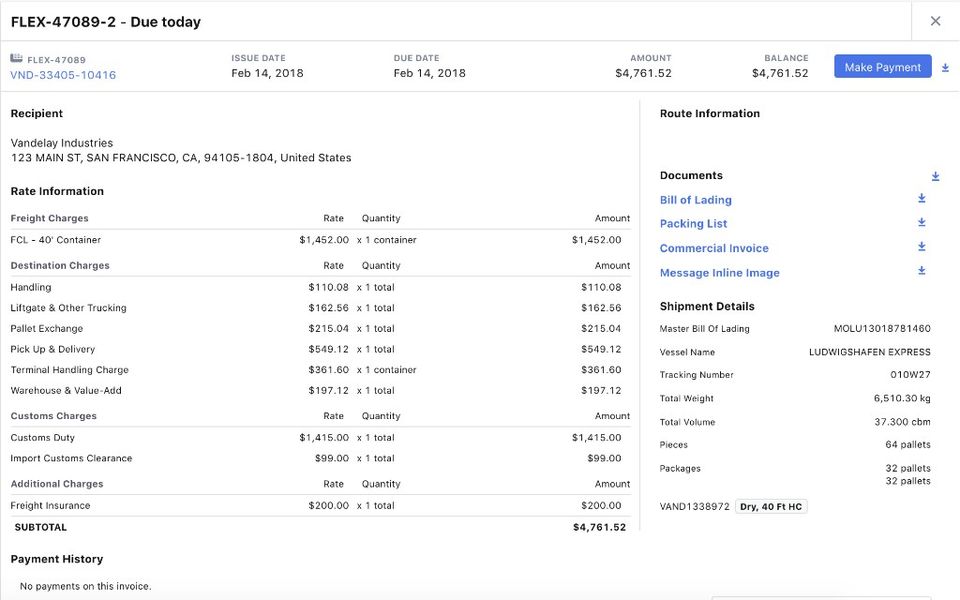Open the Commercial Invoice link
This screenshot has width=960, height=600.
714,248
